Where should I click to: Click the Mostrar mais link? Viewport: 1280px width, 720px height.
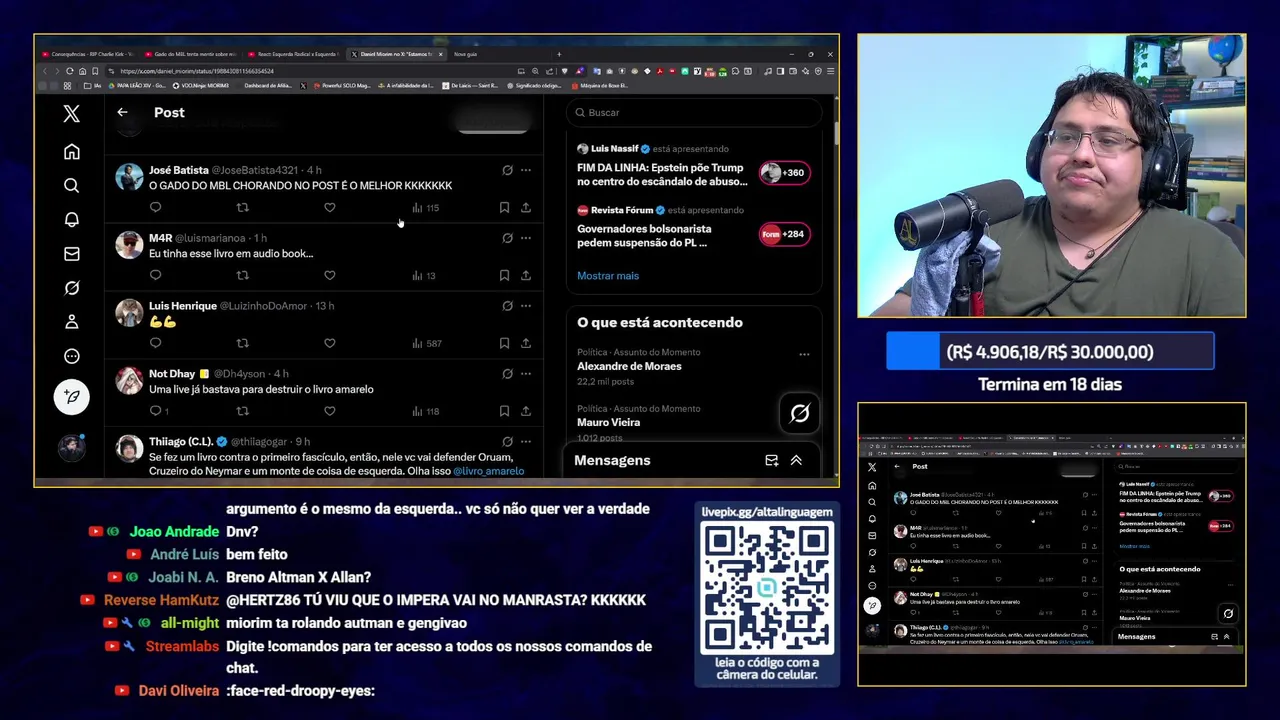[x=608, y=276]
